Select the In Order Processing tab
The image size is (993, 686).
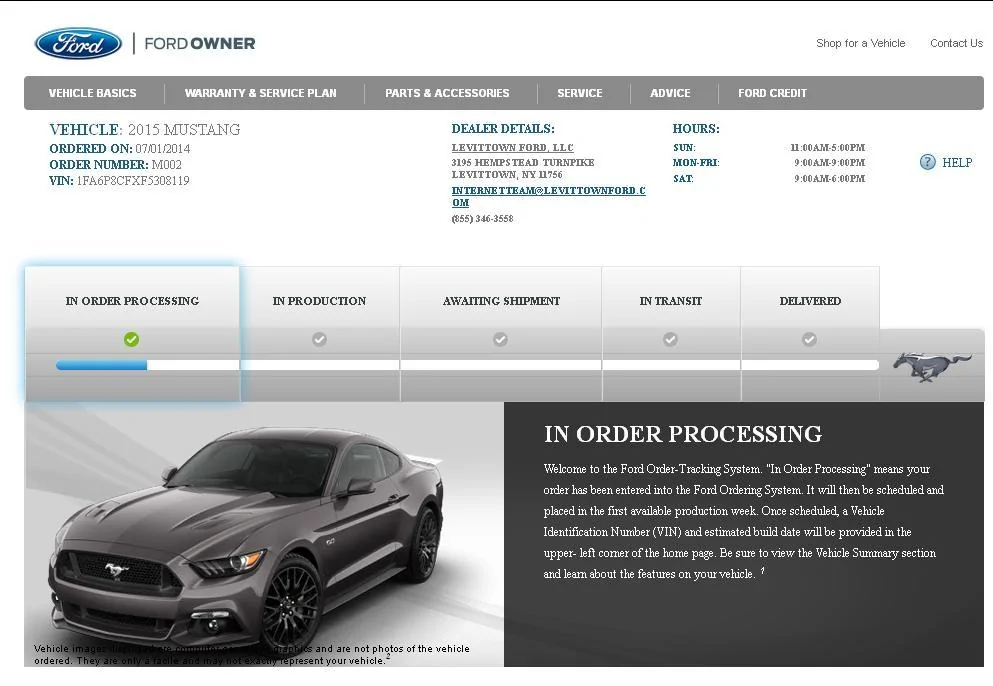(132, 334)
